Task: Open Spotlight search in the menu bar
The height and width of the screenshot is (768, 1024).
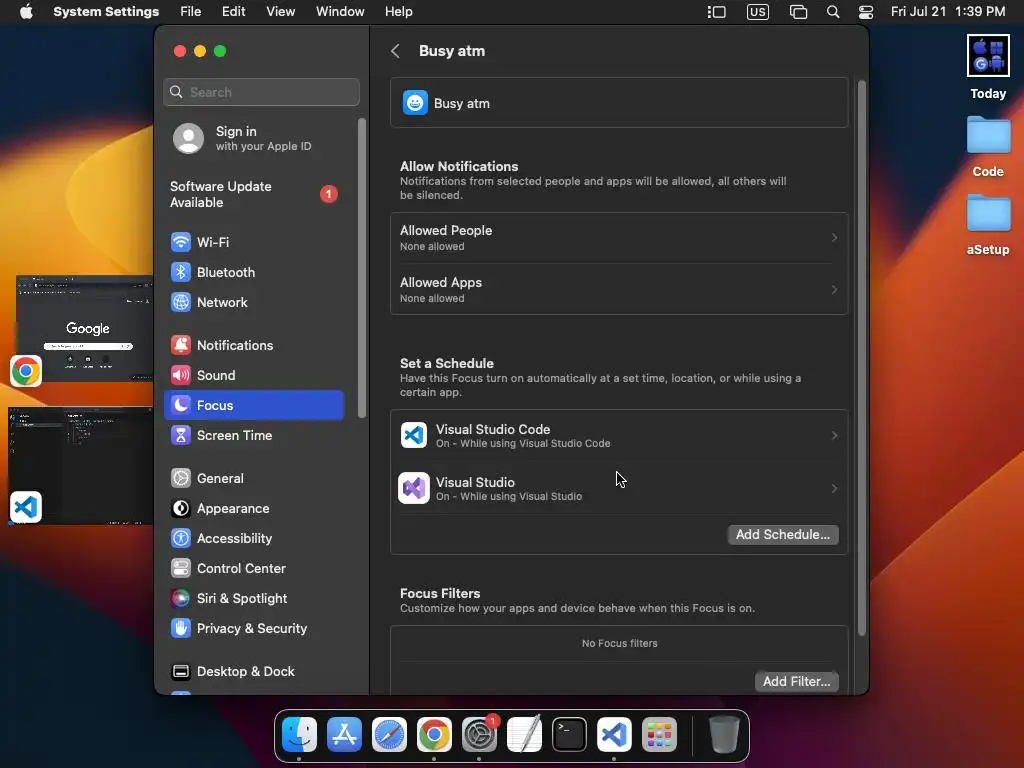Action: point(833,12)
